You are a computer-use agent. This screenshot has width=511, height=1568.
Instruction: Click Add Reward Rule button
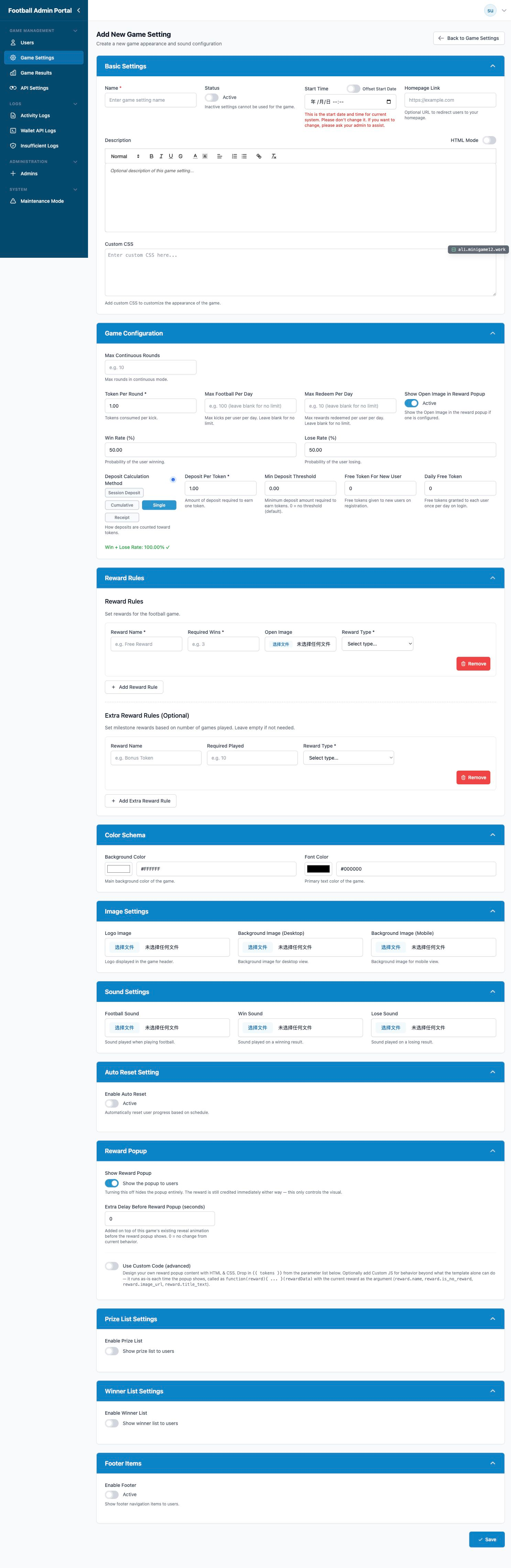(134, 687)
